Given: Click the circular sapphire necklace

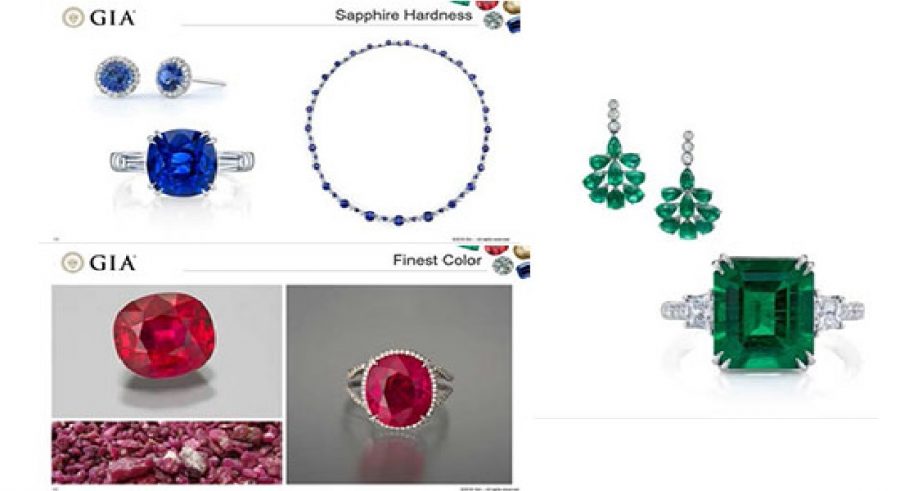Looking at the screenshot, I should (398, 132).
